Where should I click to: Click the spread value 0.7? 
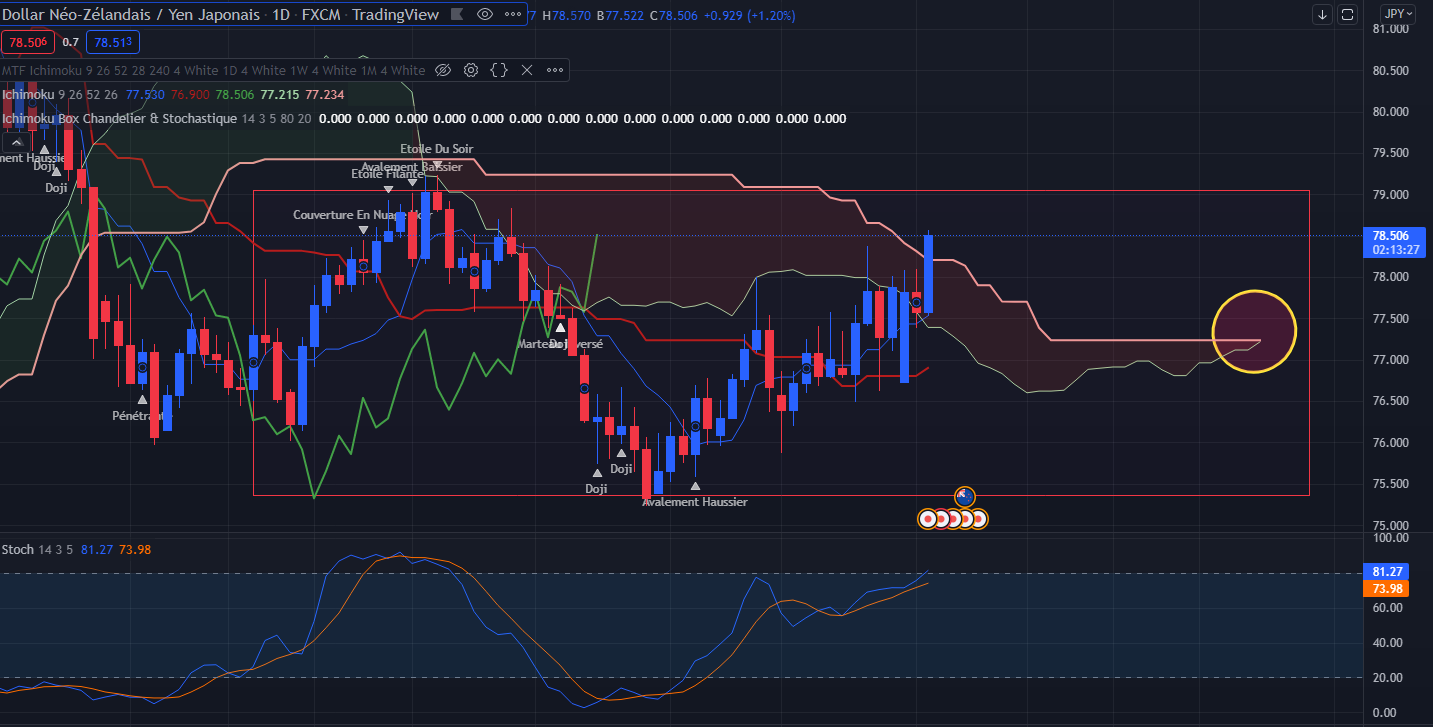(71, 42)
